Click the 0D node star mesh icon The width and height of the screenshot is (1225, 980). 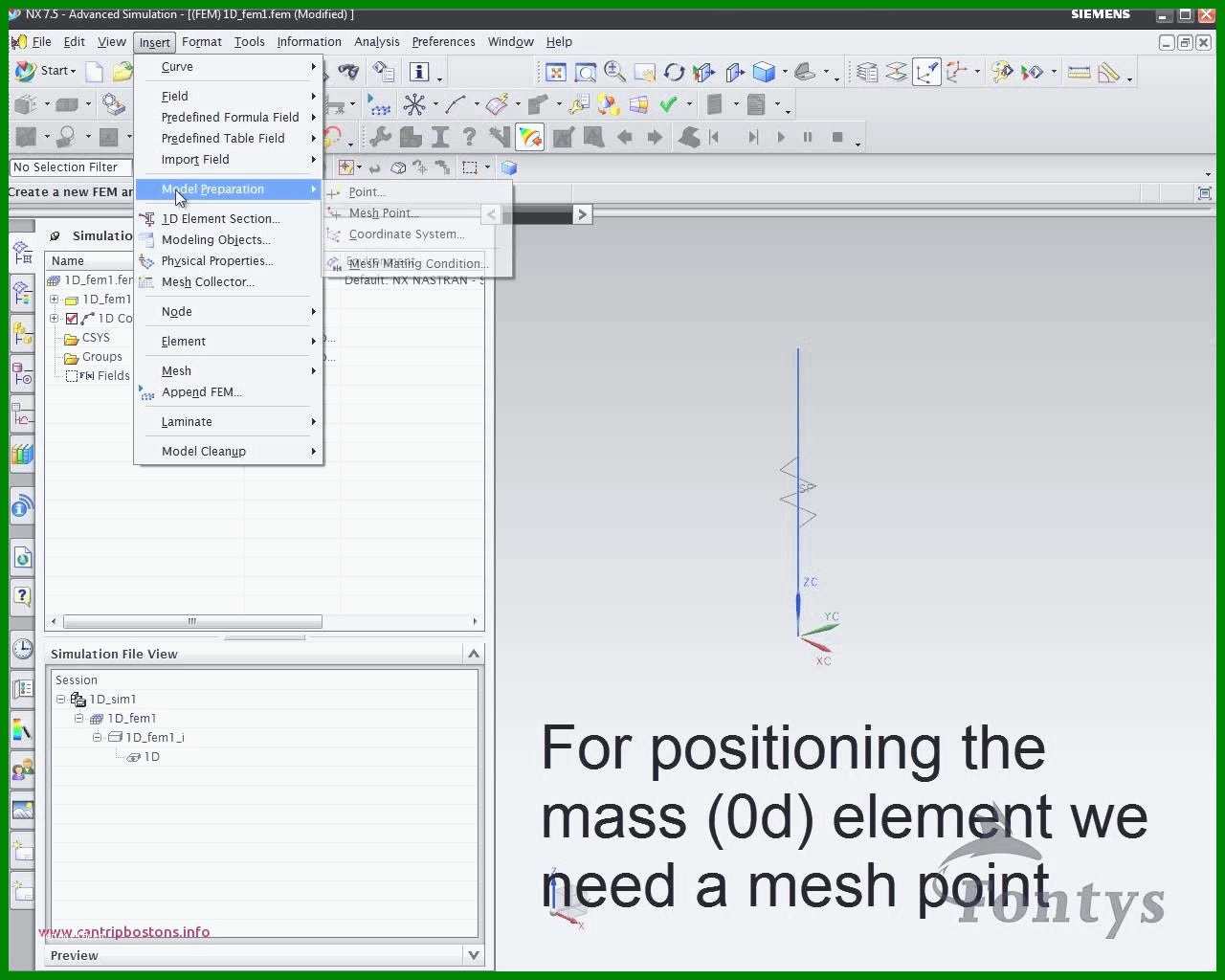[x=414, y=104]
